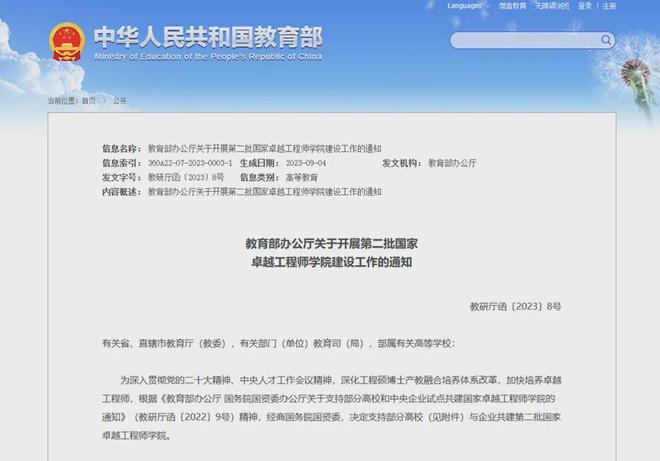The height and width of the screenshot is (461, 660).
Task: Click paragraph line starting 为深入贯彻党的二十大精神
Action: 341,380
